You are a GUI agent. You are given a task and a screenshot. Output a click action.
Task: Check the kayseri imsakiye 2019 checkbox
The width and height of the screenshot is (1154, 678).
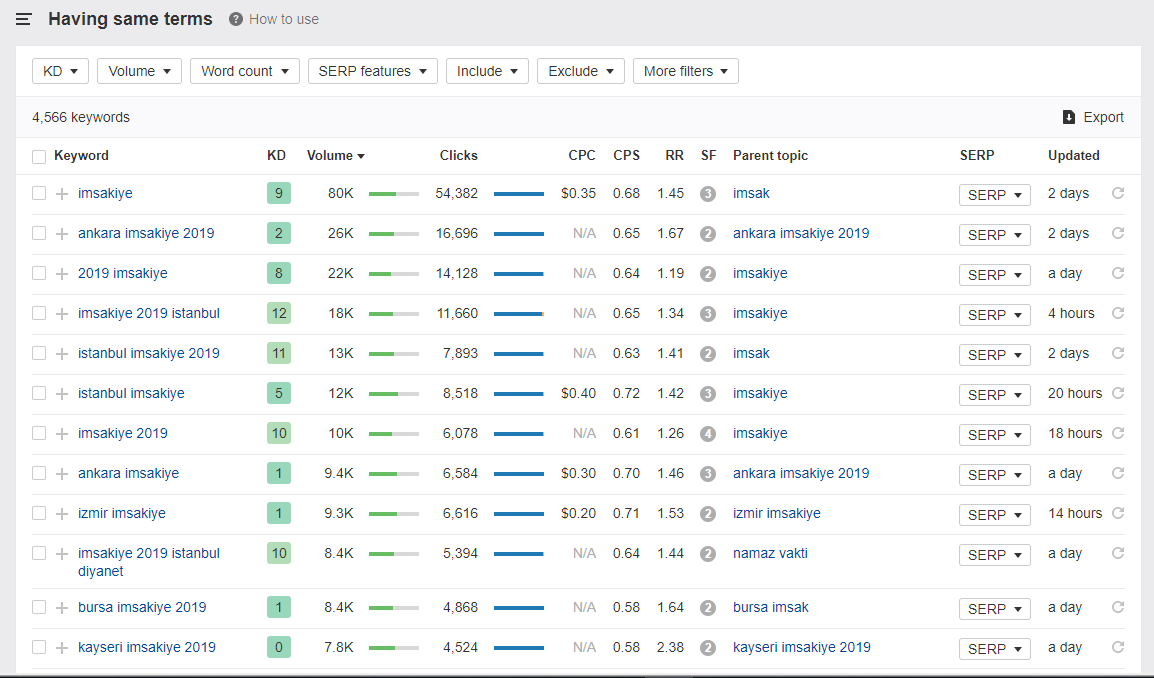[39, 647]
